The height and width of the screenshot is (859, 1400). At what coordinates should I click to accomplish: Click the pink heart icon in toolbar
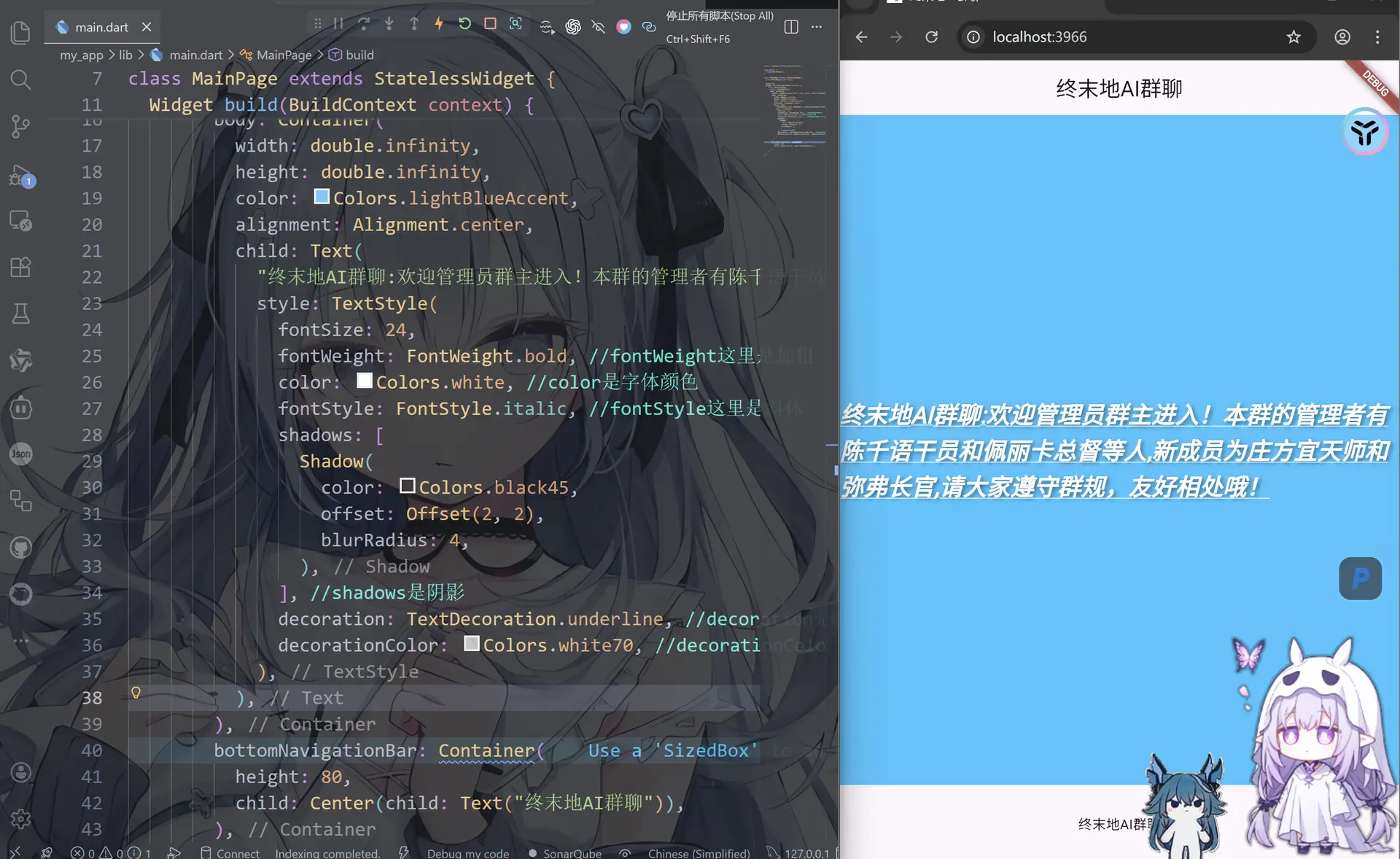point(623,27)
